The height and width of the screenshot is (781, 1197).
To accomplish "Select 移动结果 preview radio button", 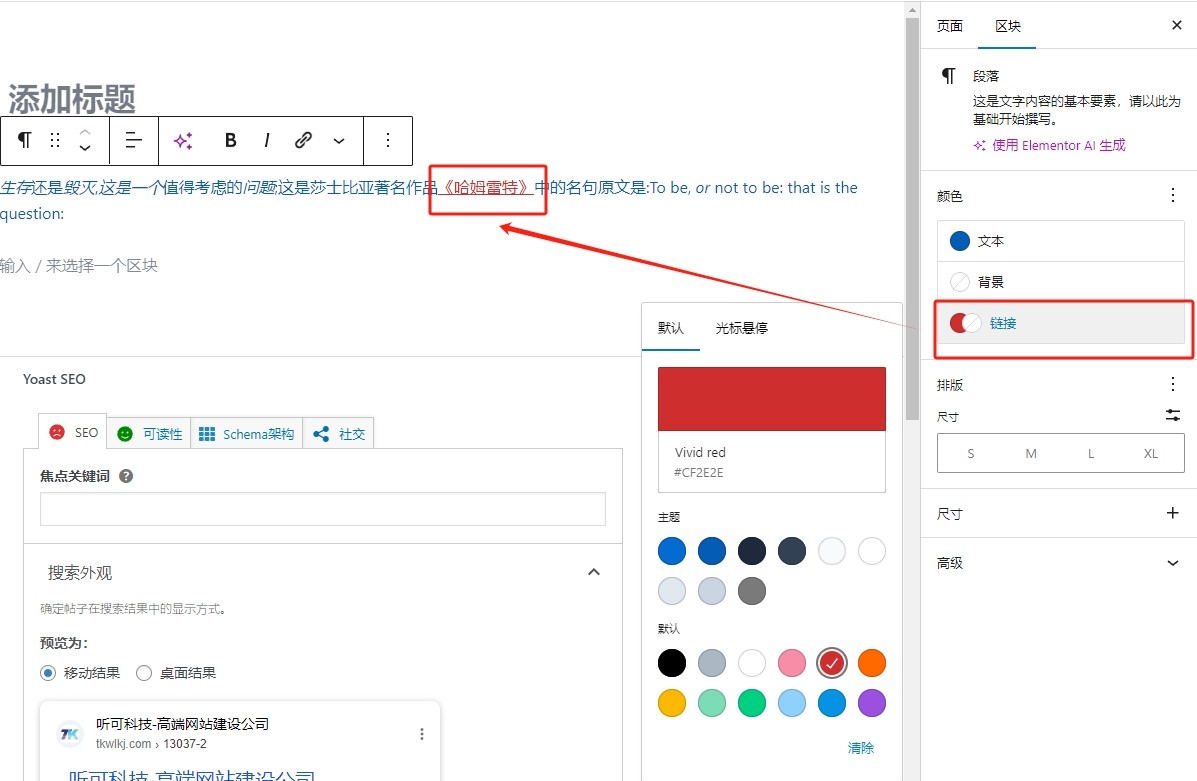I will (x=48, y=673).
